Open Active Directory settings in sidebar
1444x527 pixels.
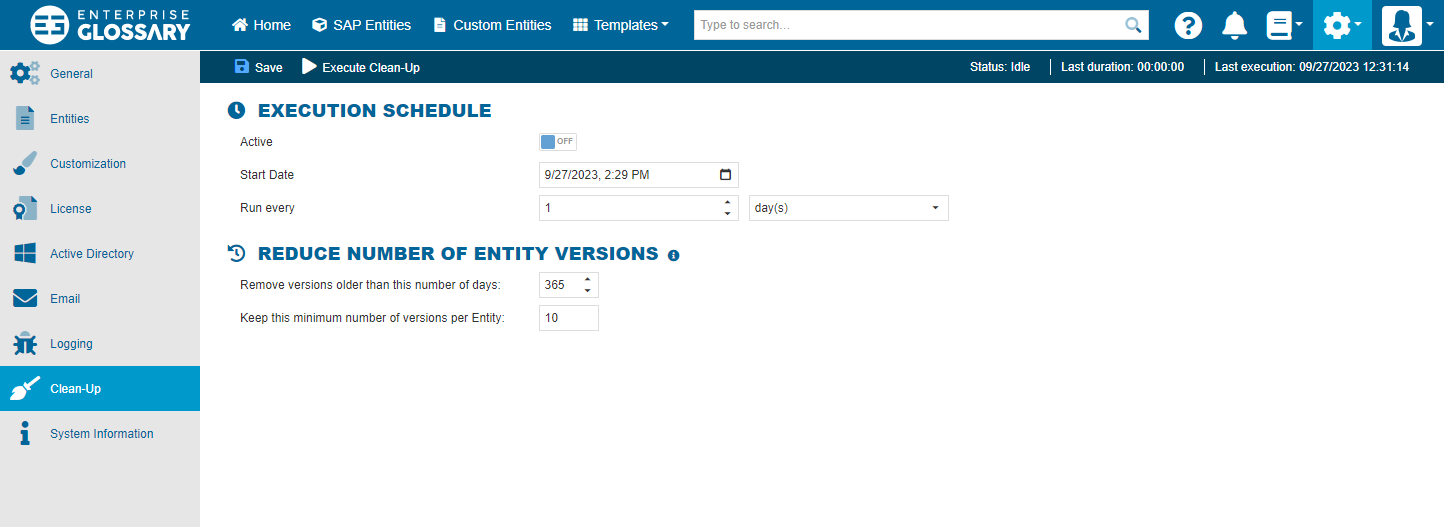[x=91, y=254]
